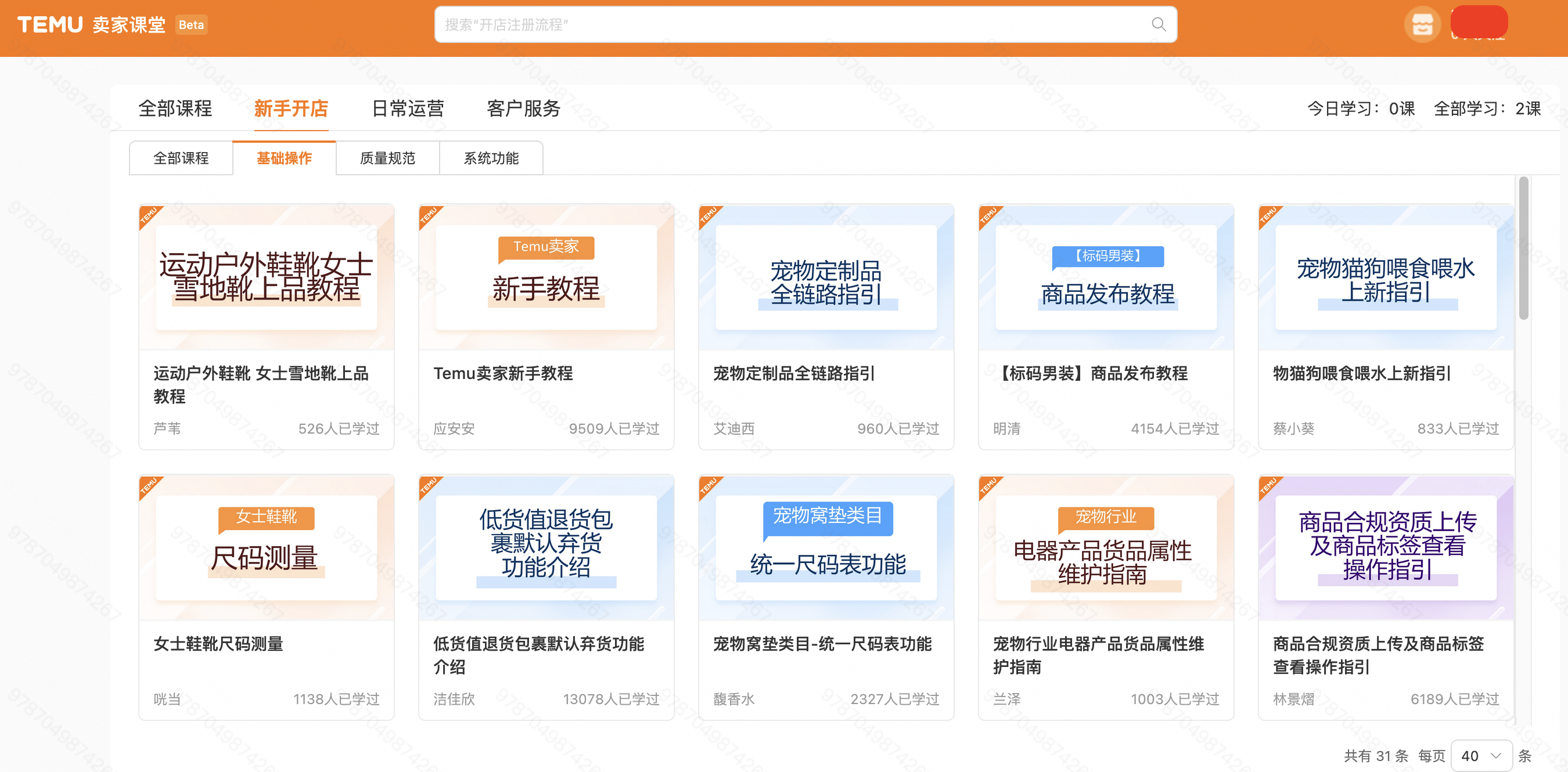The width and height of the screenshot is (1568, 772).
Task: Open the 系统功能 sub-tab
Action: point(491,158)
